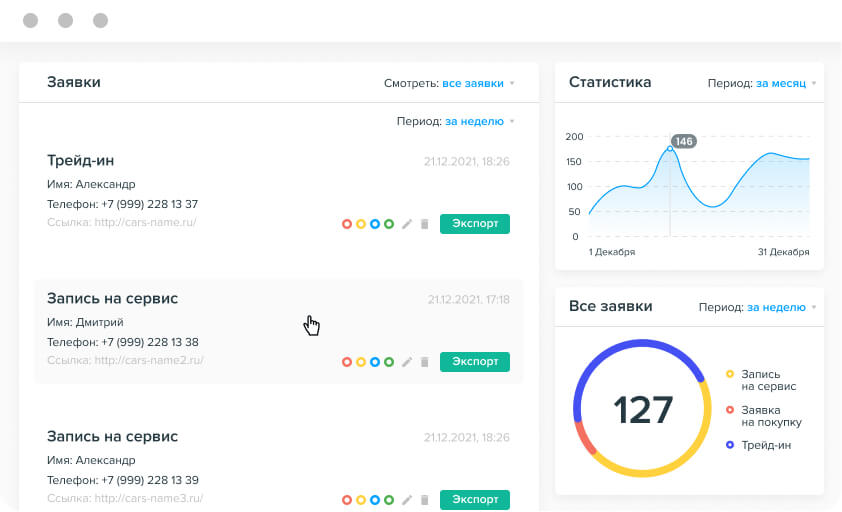
Task: Select yellow status circle for Трейд-ин request
Action: tap(361, 224)
